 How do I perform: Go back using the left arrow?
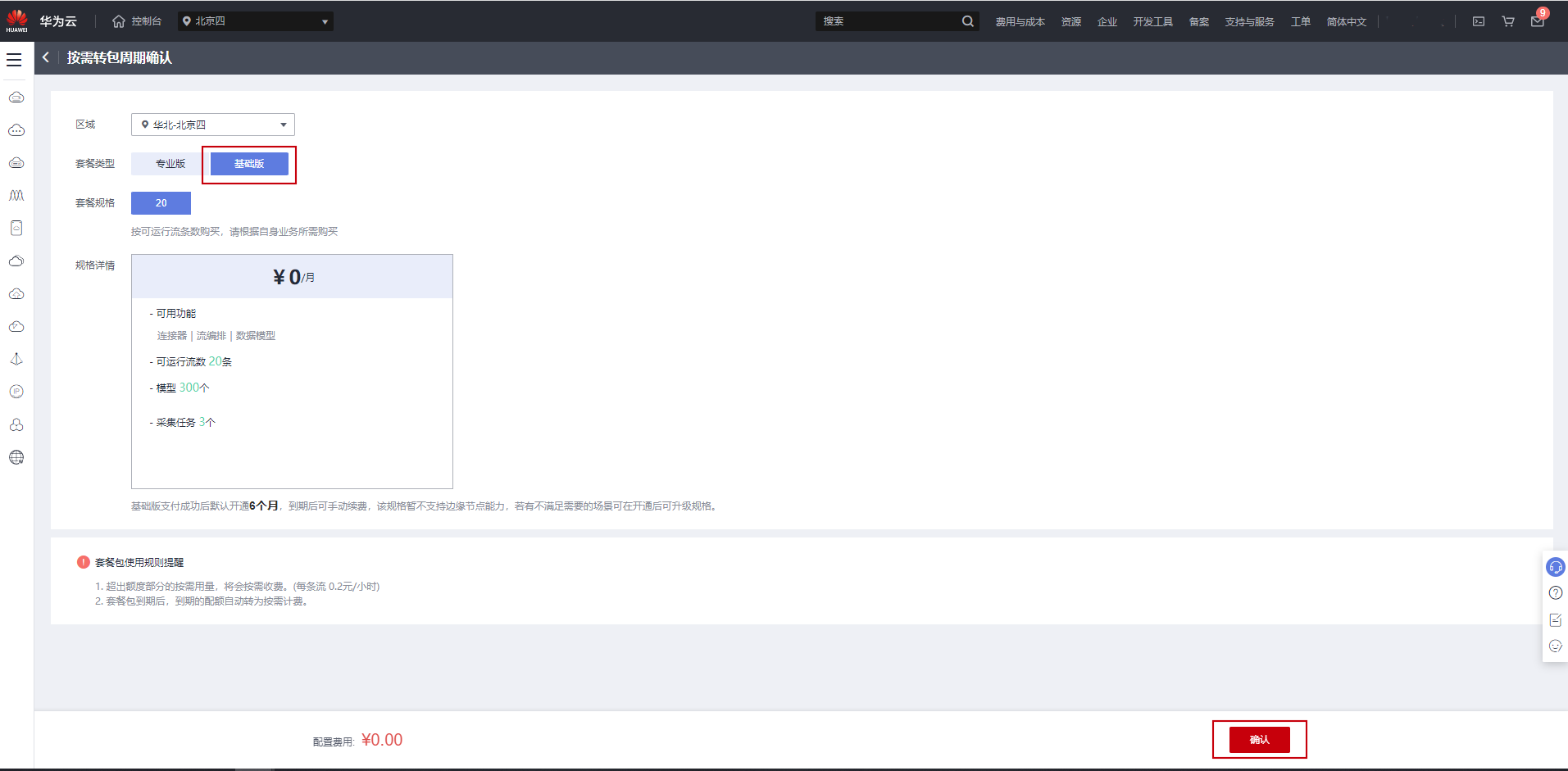tap(46, 57)
